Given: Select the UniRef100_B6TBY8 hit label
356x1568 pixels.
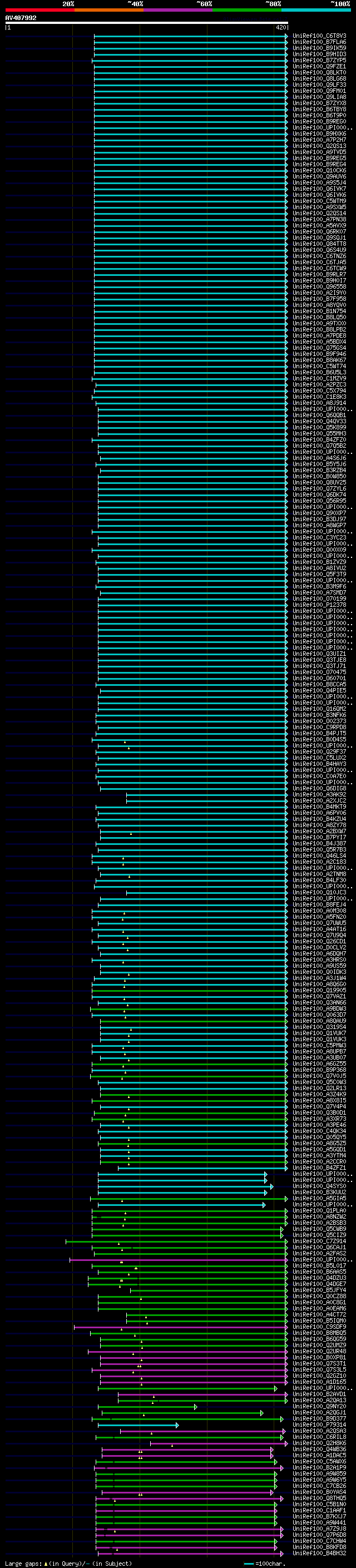Looking at the screenshot, I should click(x=319, y=109).
